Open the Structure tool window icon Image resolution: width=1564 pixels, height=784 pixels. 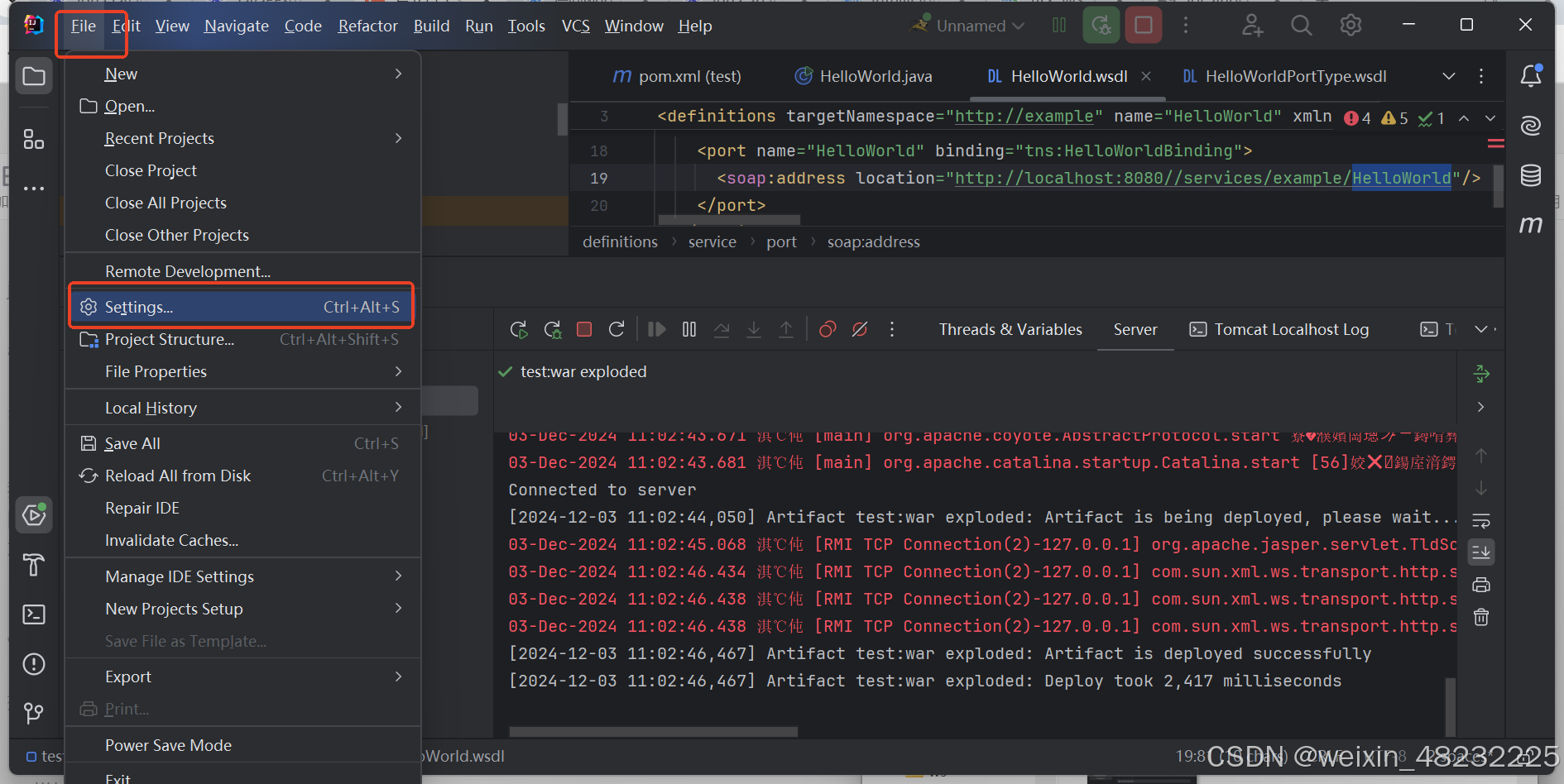point(34,139)
